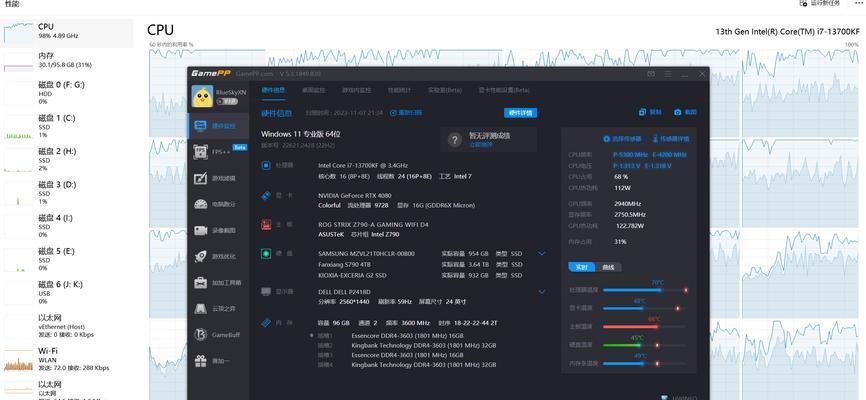This screenshot has height=400, width=866.
Task: Expand the hard disk list chevron
Action: point(542,254)
